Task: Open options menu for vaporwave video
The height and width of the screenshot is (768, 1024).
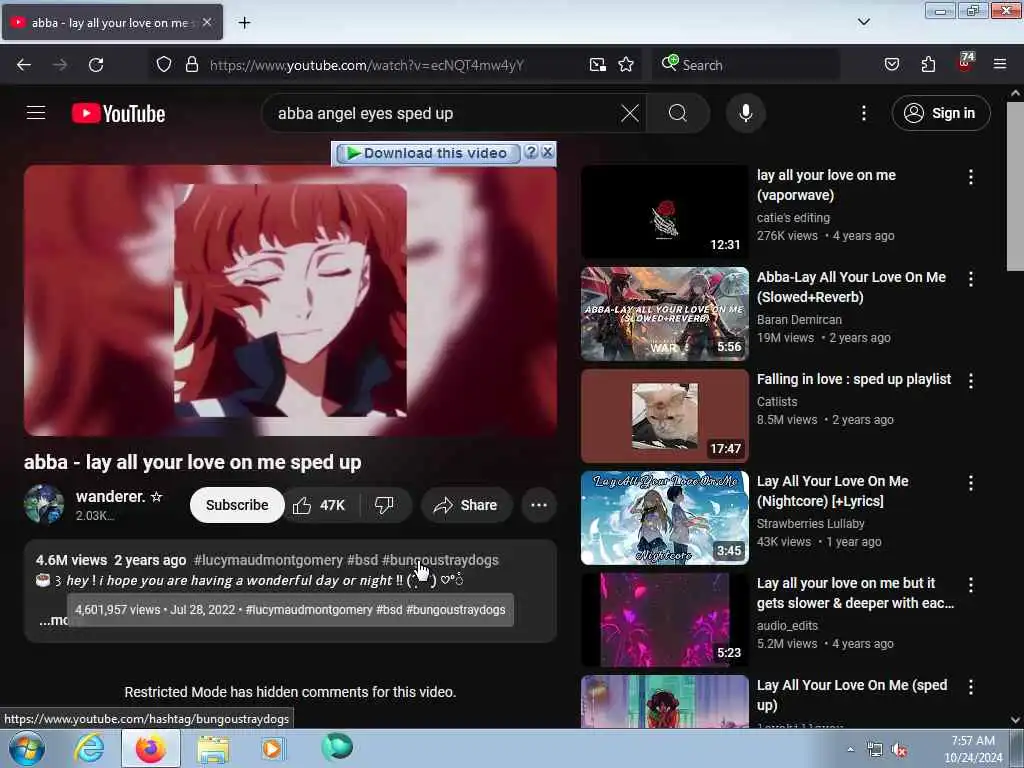Action: pos(970,176)
